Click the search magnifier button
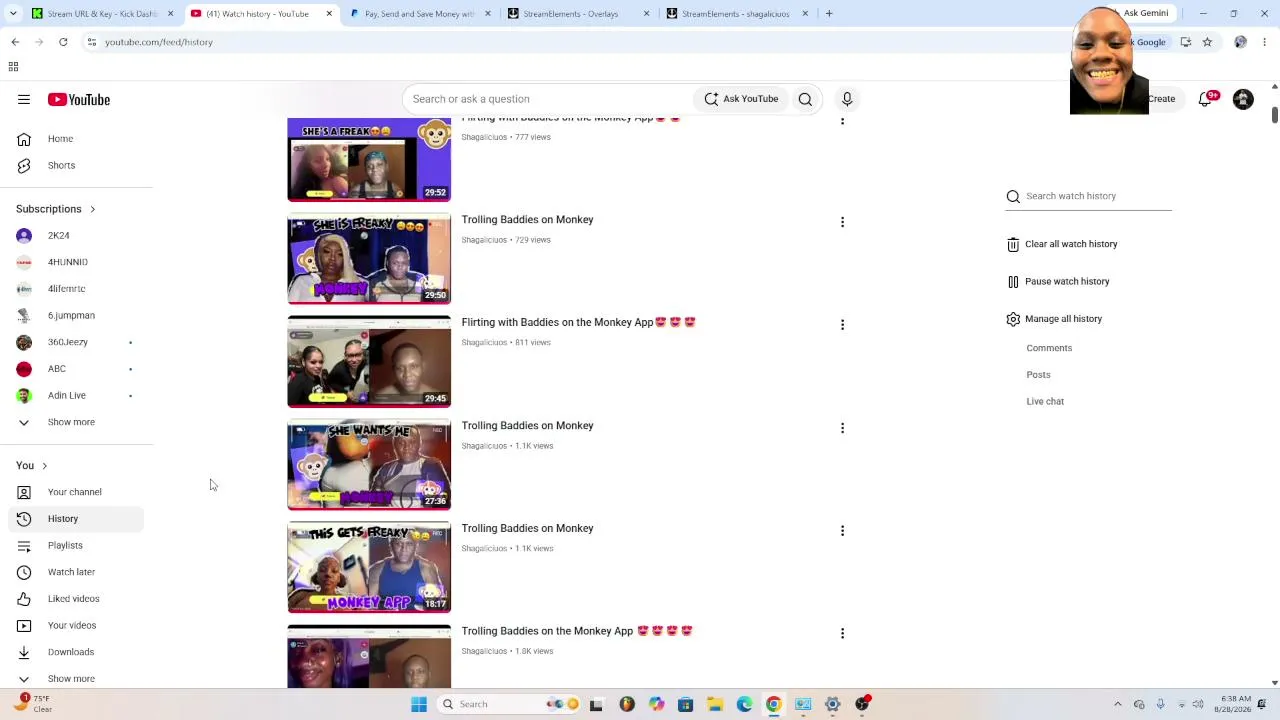The width and height of the screenshot is (1280, 720). (x=805, y=99)
